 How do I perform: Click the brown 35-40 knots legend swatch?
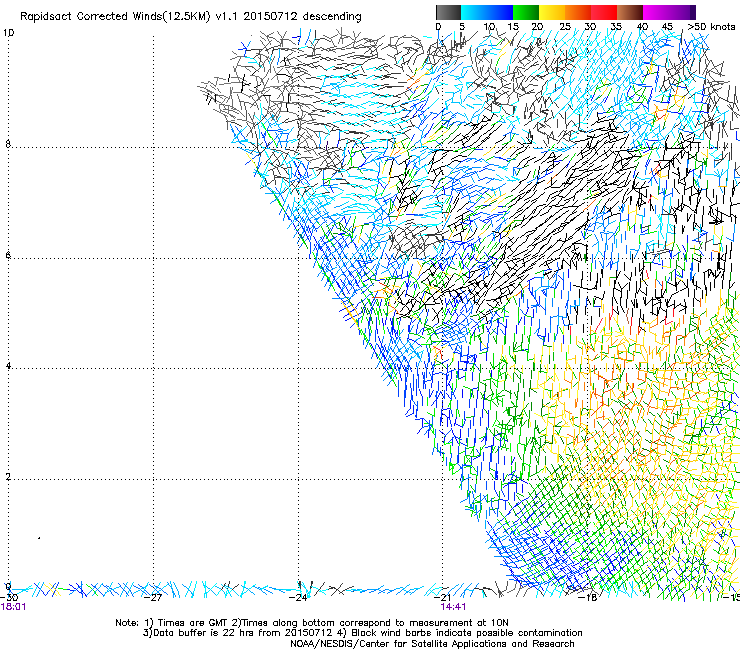coord(630,12)
